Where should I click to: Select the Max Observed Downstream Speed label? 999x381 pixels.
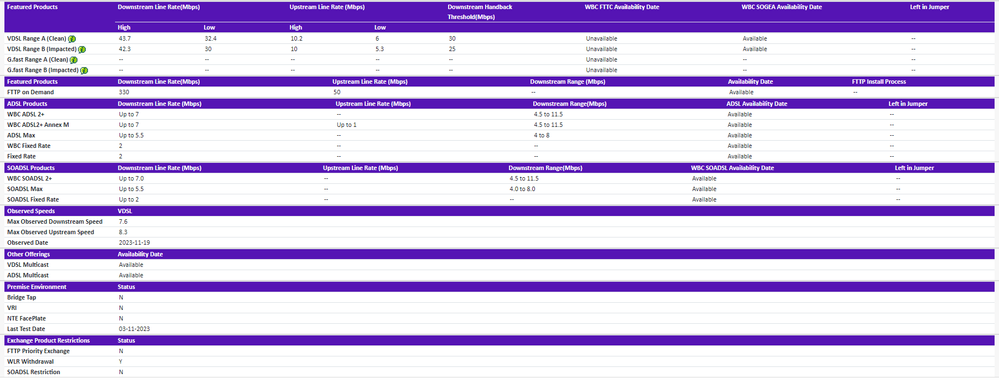point(55,222)
